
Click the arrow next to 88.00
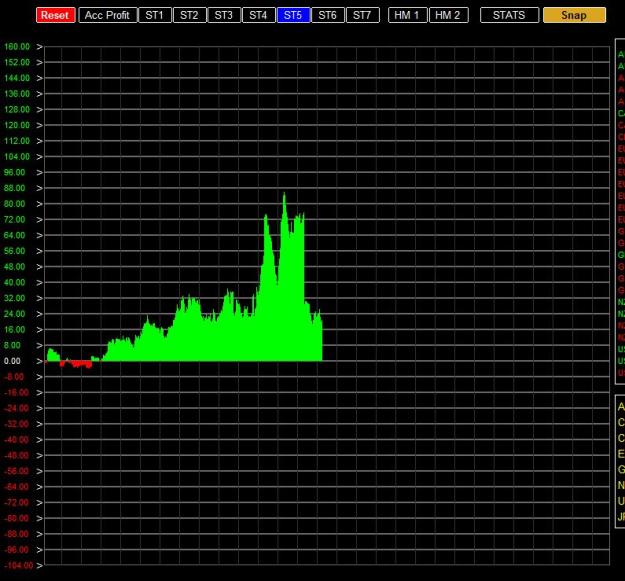(39, 188)
